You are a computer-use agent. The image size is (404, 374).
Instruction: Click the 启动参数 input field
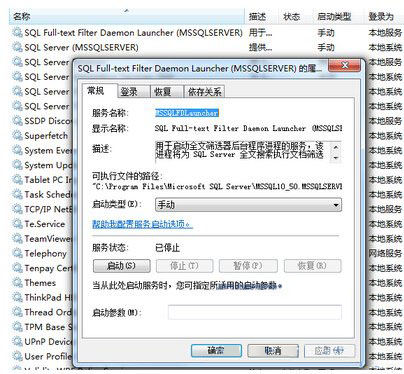coord(255,312)
